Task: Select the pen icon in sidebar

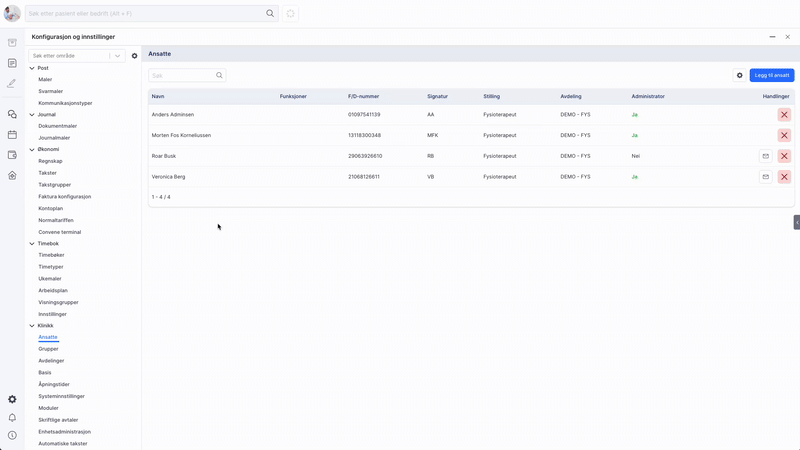Action: click(12, 83)
